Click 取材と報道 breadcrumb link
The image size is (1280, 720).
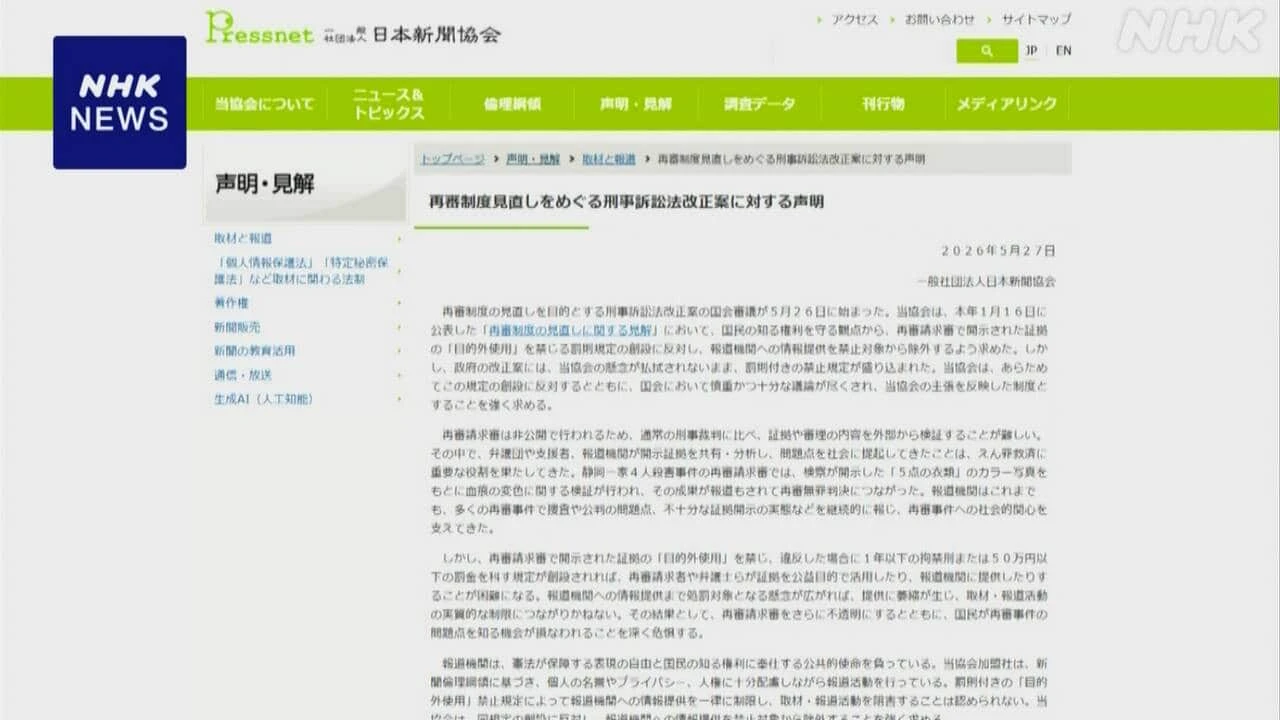(x=609, y=159)
